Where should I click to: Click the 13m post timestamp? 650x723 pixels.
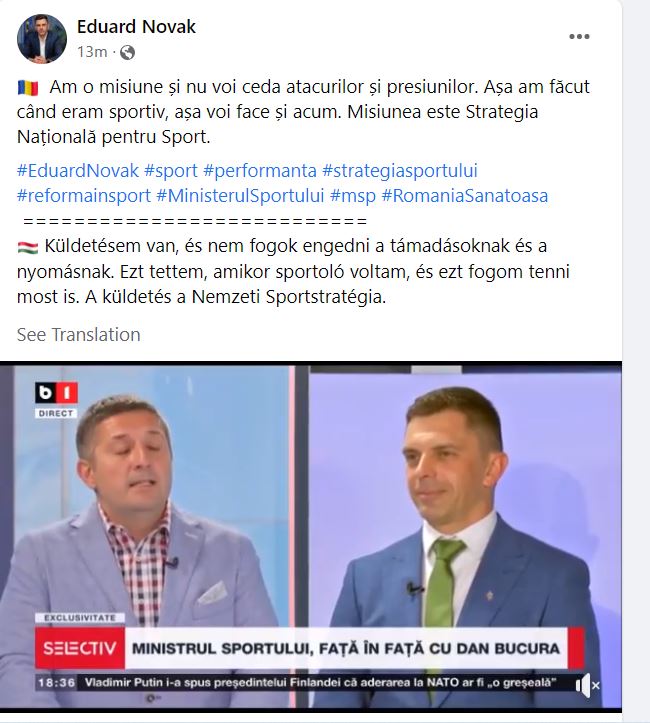pos(92,52)
